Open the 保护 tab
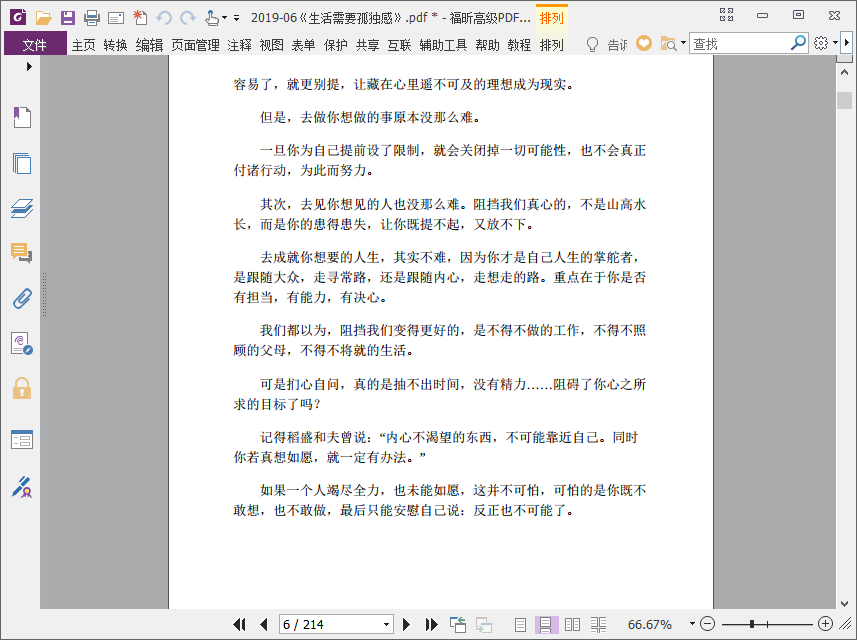Viewport: 857px width, 640px height. tap(336, 45)
